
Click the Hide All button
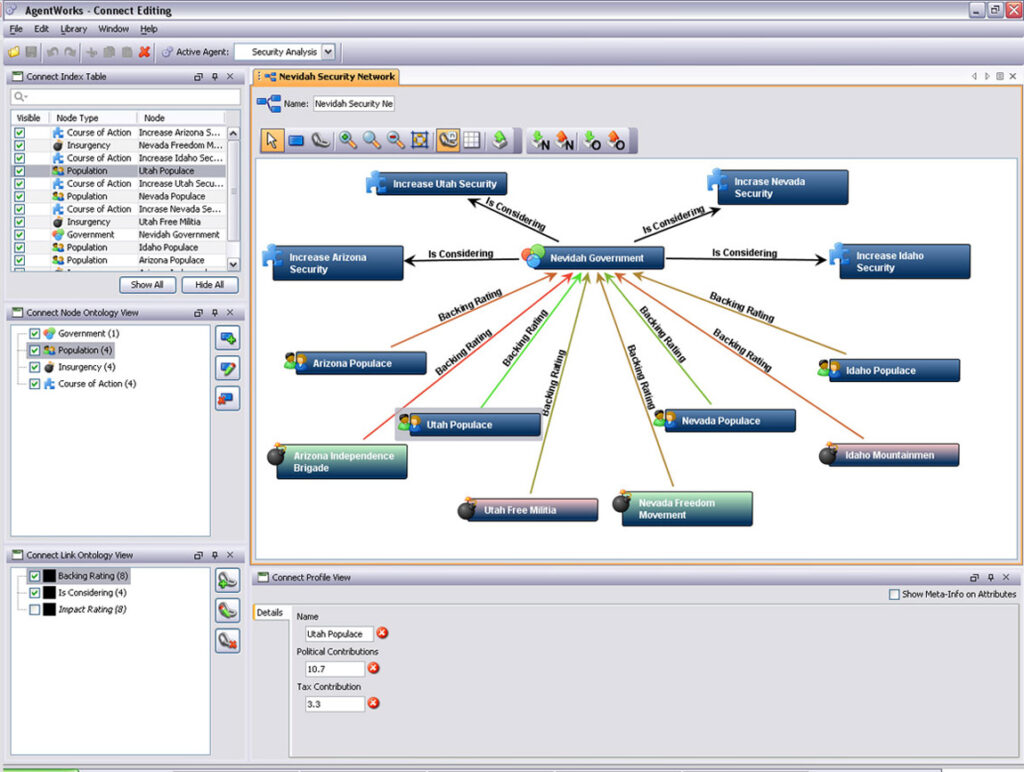[x=209, y=285]
